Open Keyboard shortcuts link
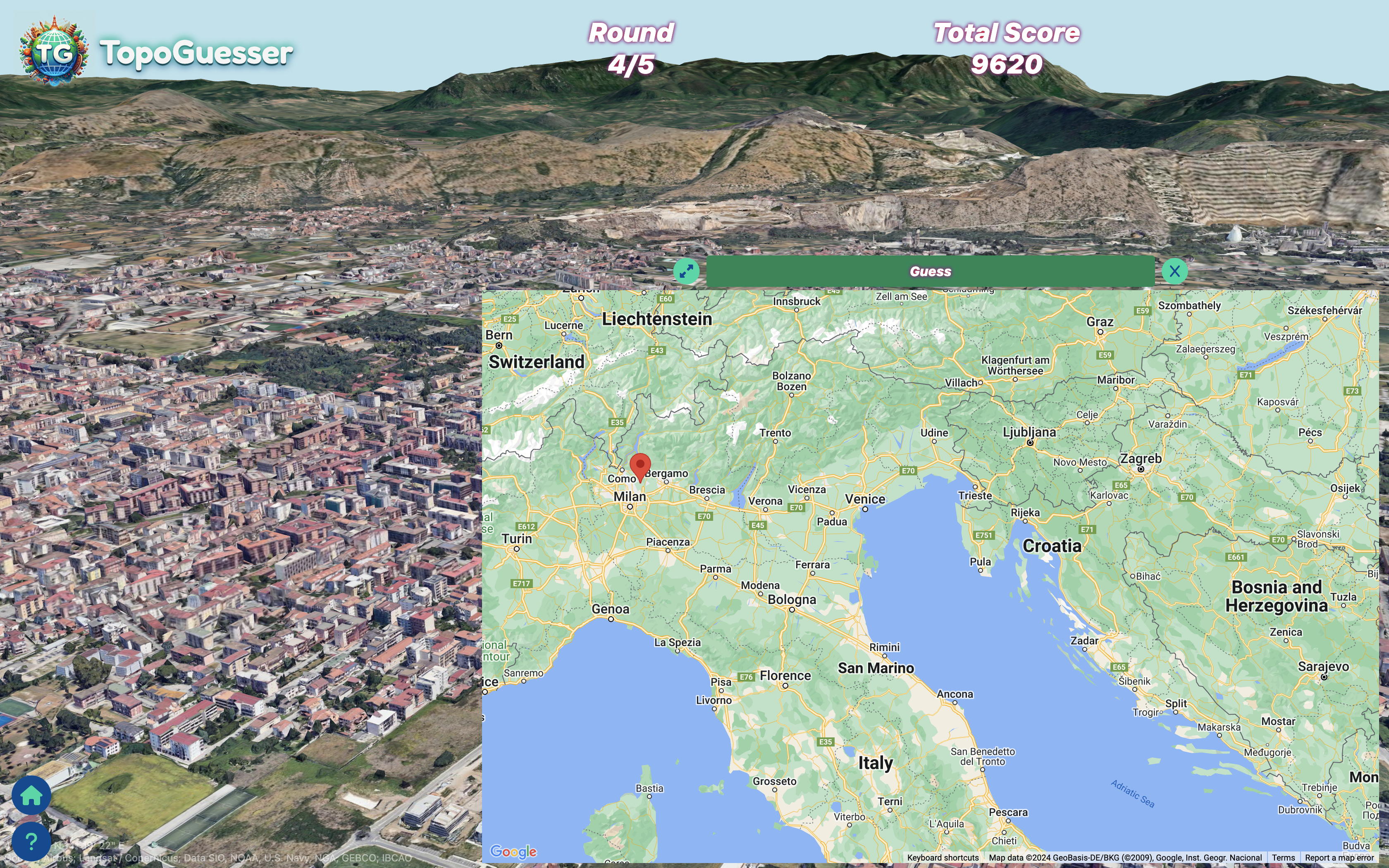The image size is (1389, 868). pos(943,858)
